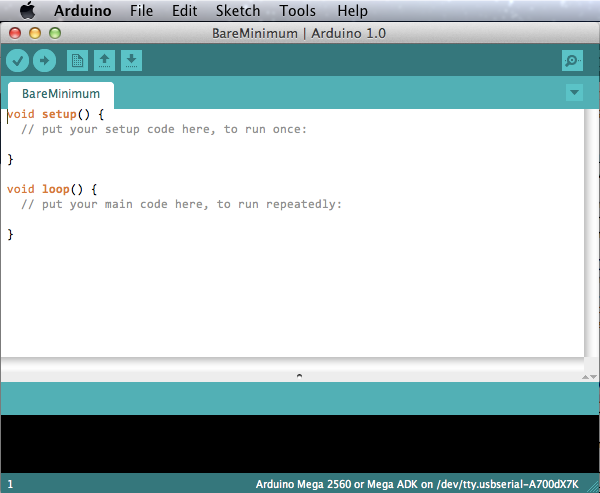Open the Serial Monitor
This screenshot has width=600, height=493.
[572, 61]
